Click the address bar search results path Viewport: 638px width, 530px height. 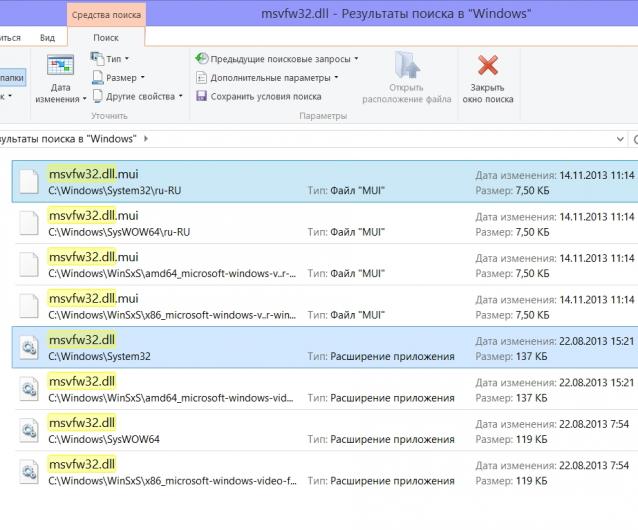[x=68, y=139]
